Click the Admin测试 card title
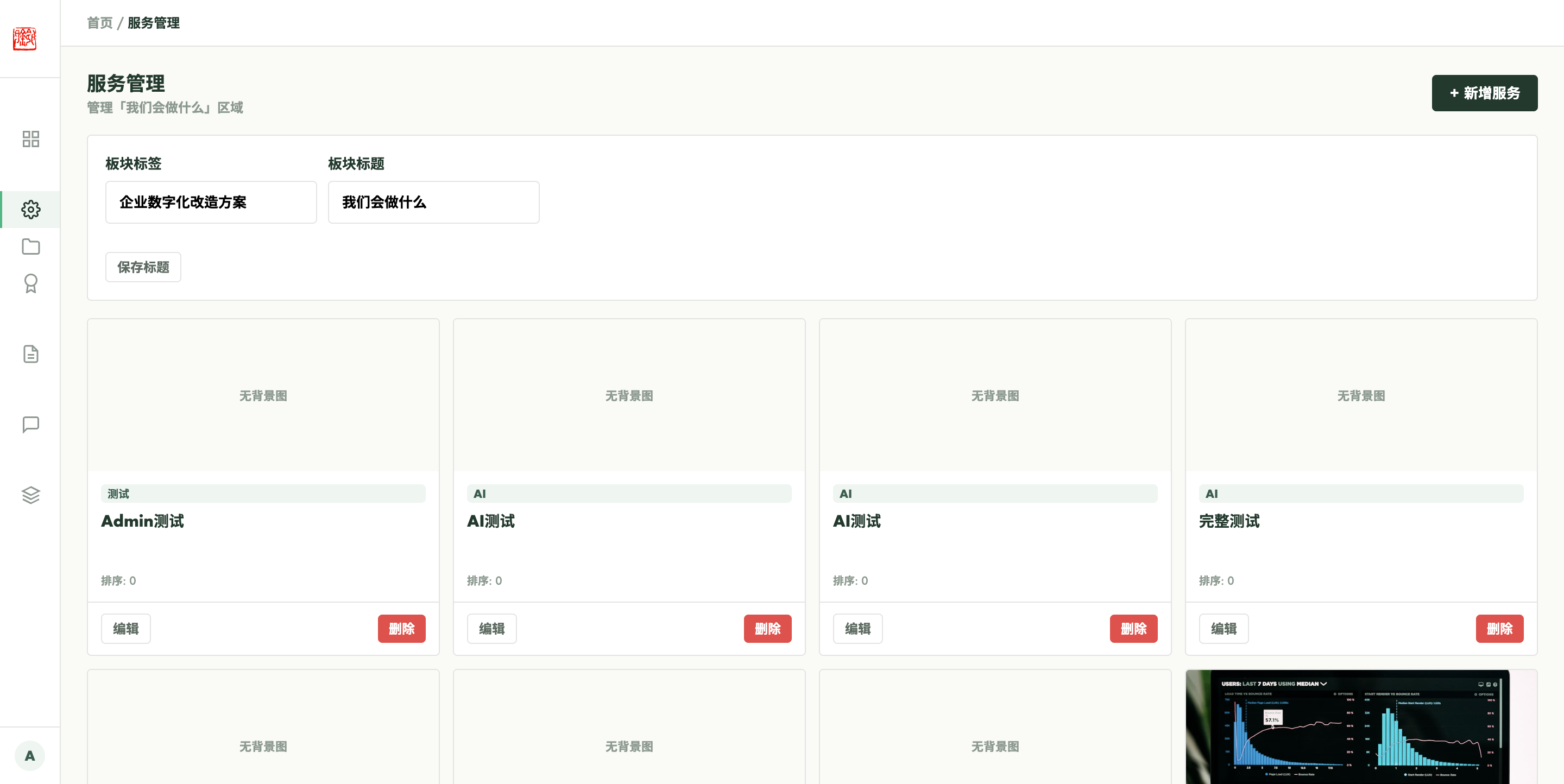This screenshot has height=784, width=1564. pyautogui.click(x=142, y=521)
